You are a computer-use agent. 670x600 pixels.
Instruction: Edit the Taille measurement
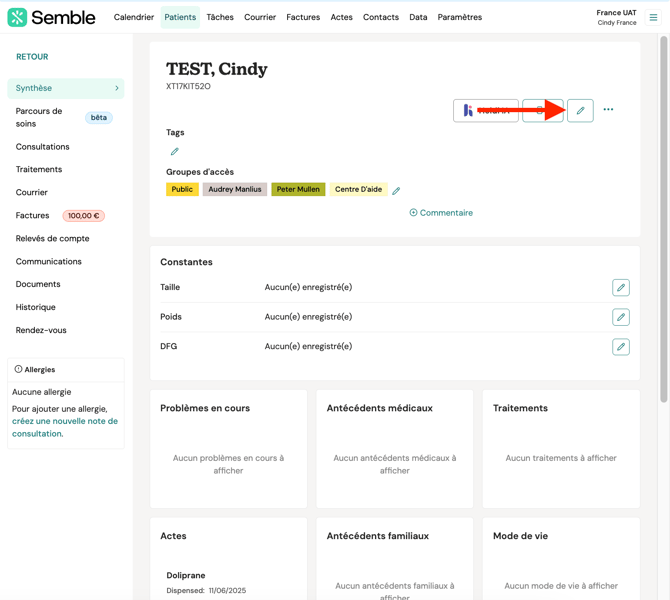coord(621,288)
